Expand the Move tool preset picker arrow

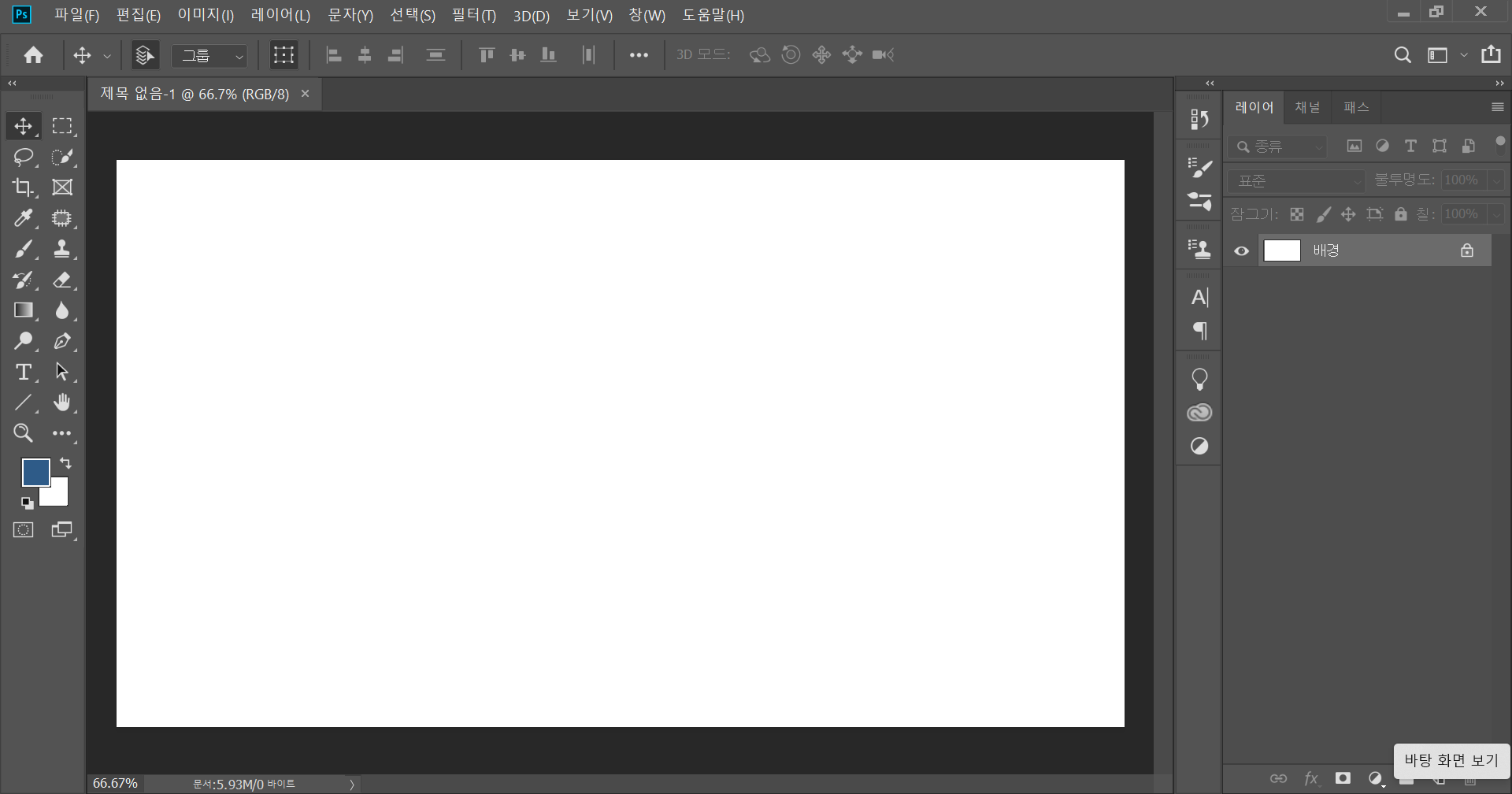(107, 56)
